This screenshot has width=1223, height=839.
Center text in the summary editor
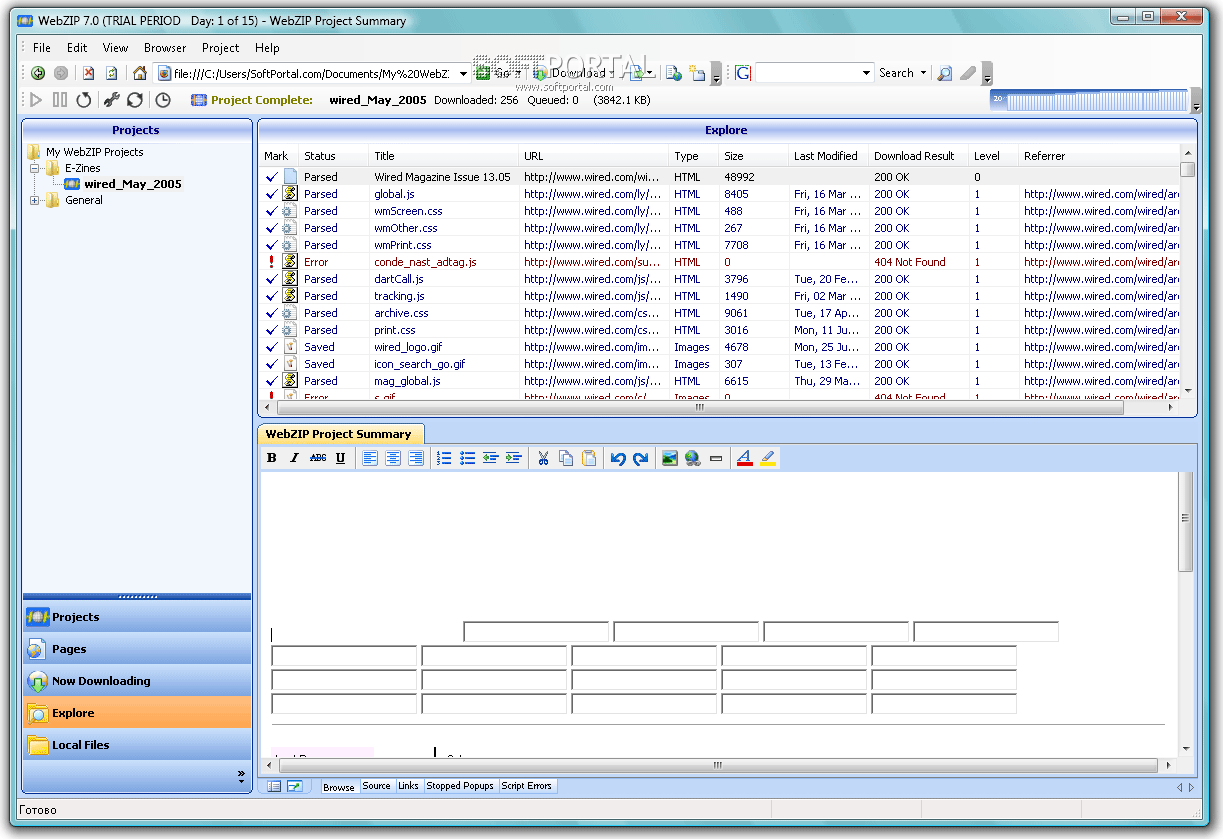click(x=393, y=458)
